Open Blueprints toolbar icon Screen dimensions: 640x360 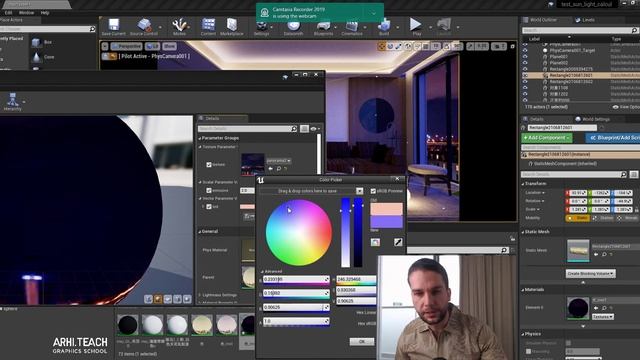(323, 28)
